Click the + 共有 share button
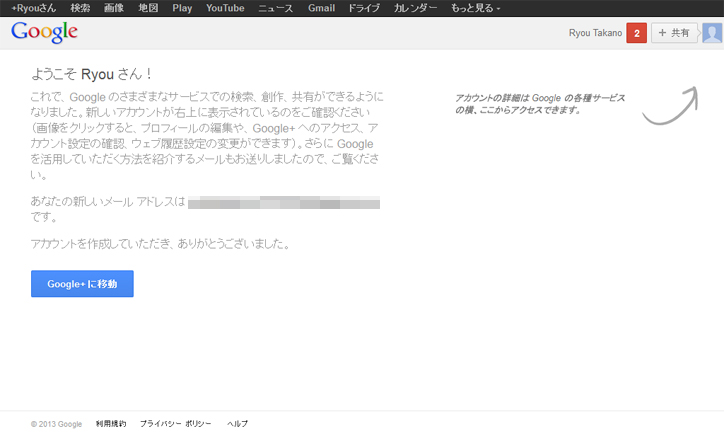 click(x=674, y=33)
